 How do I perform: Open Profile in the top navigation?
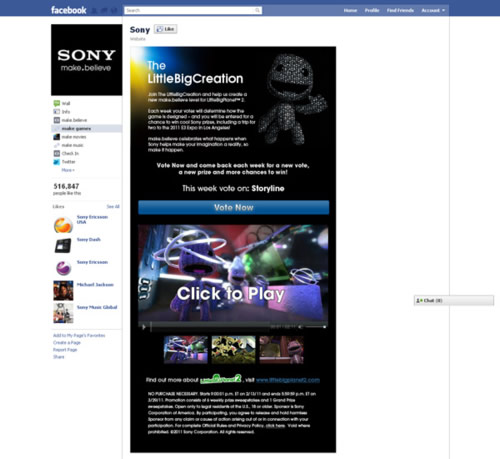coord(372,10)
